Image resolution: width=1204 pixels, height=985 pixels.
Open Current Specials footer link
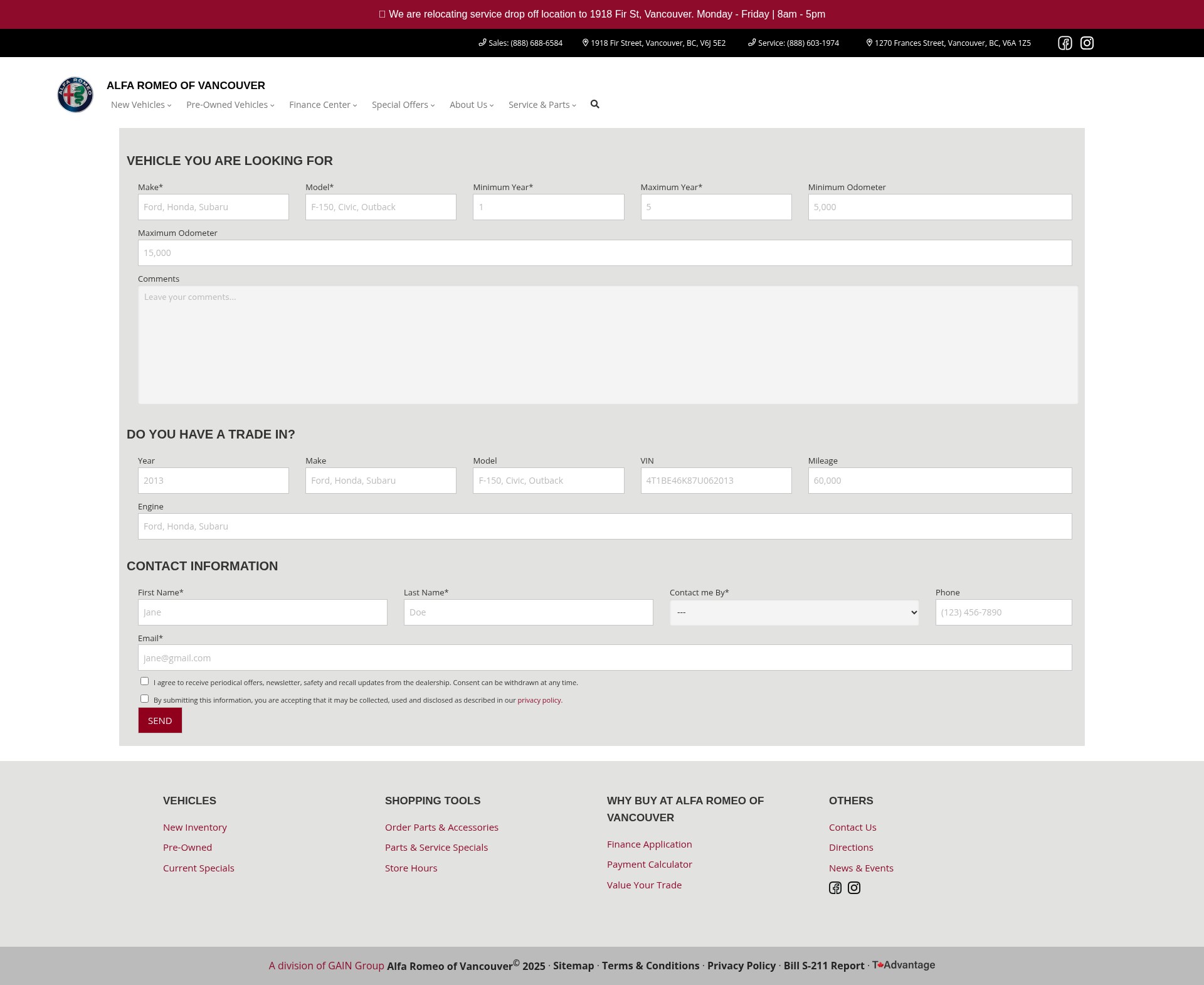[x=199, y=868]
